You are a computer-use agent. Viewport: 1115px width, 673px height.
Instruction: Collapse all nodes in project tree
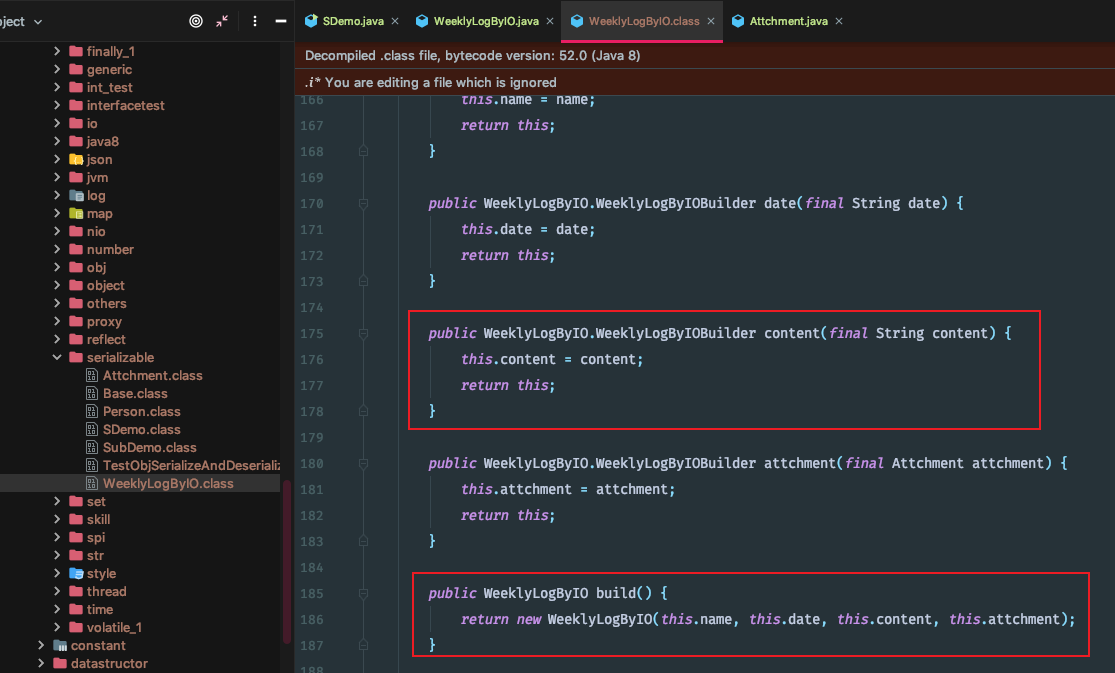[x=222, y=21]
